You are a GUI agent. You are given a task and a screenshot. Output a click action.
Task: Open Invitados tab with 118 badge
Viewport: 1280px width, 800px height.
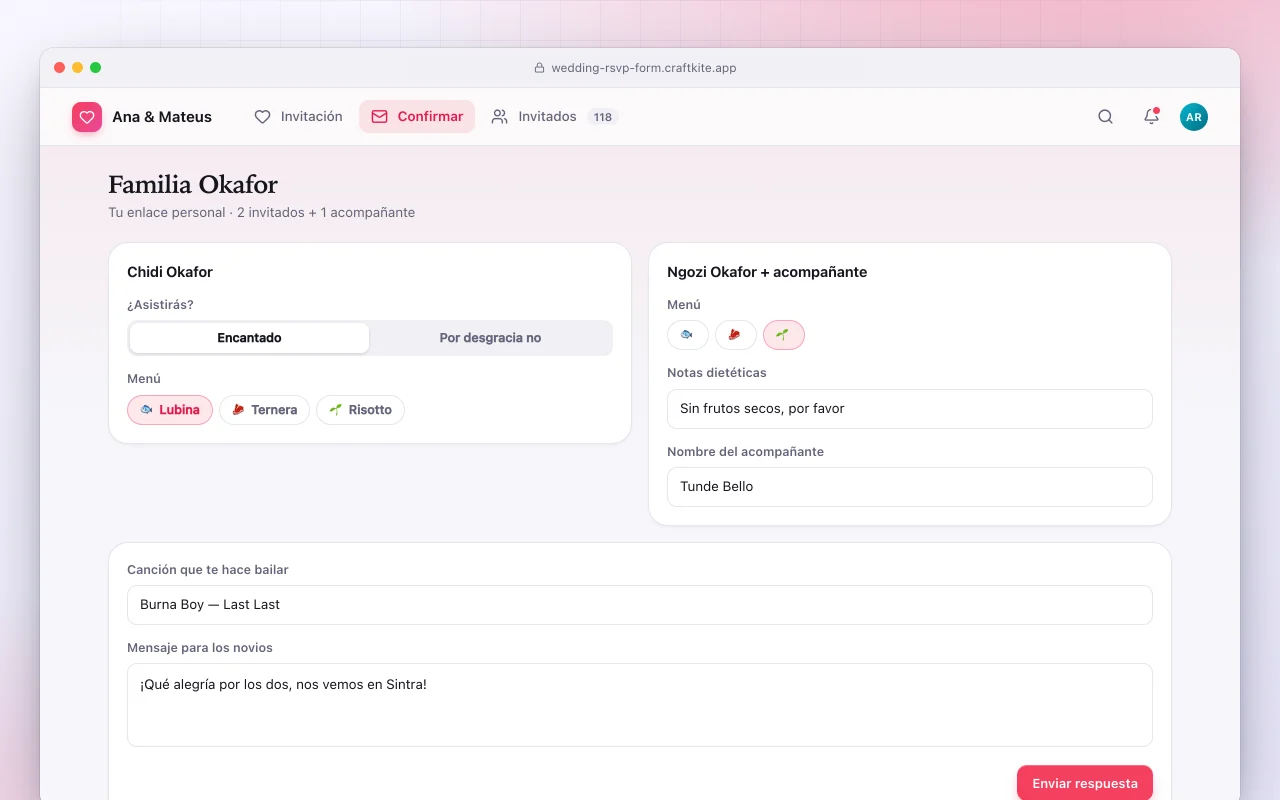555,117
